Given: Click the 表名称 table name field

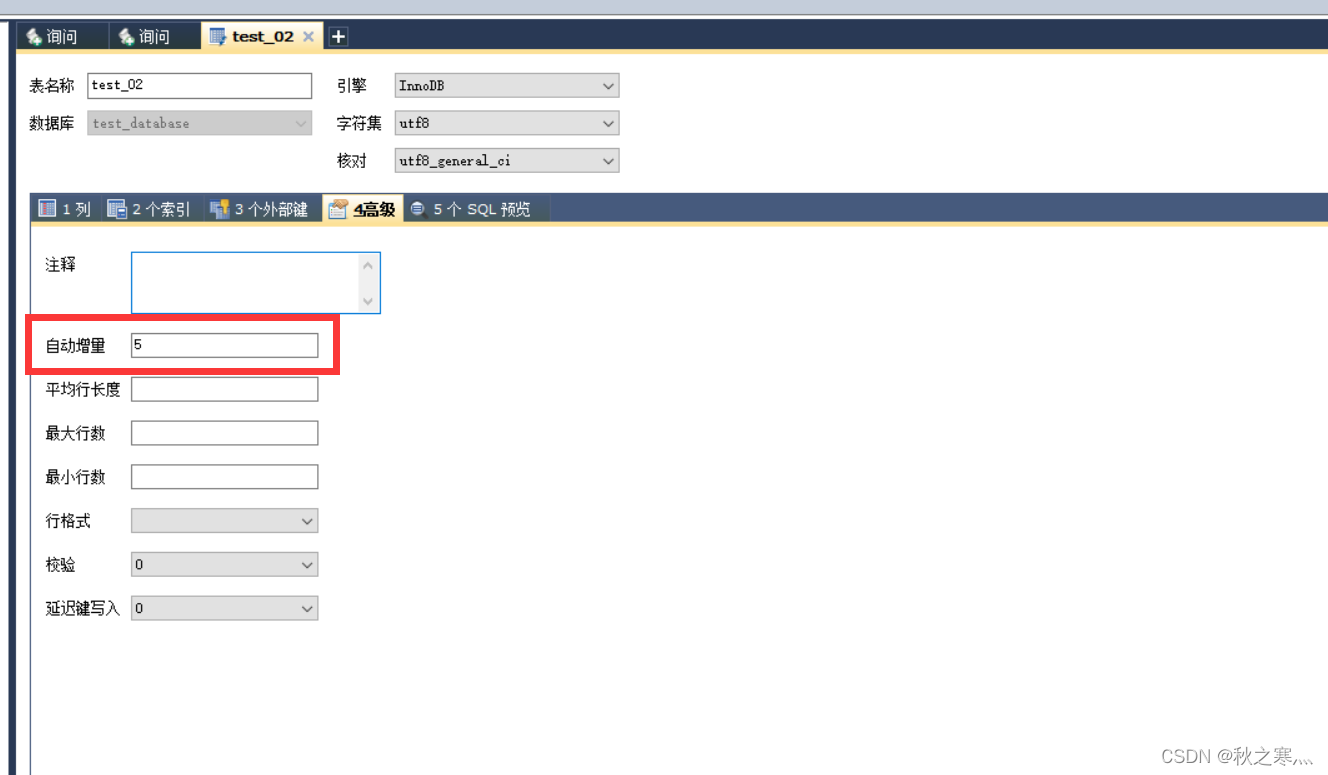Looking at the screenshot, I should [200, 85].
